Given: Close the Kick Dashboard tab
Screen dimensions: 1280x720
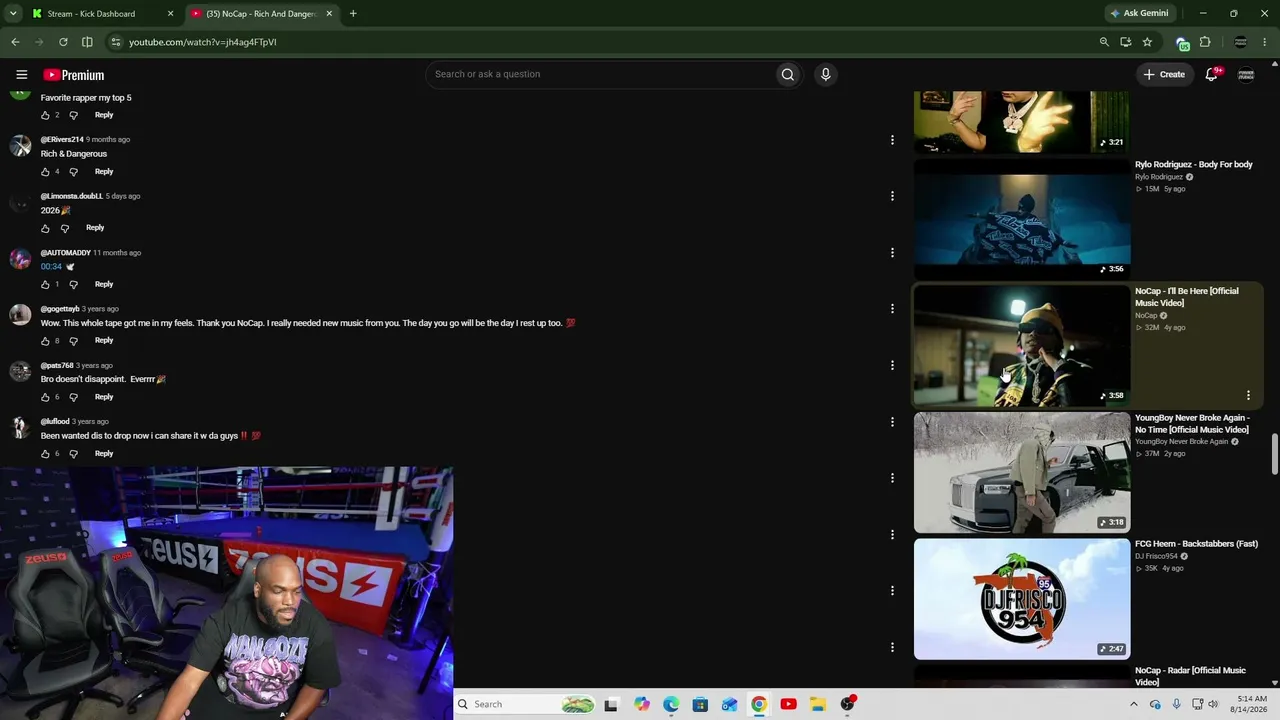Looking at the screenshot, I should (170, 14).
